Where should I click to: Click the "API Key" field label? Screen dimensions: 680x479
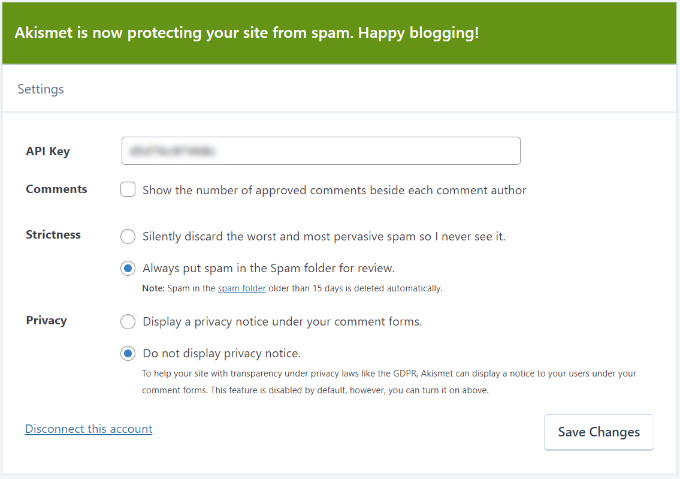pyautogui.click(x=48, y=151)
